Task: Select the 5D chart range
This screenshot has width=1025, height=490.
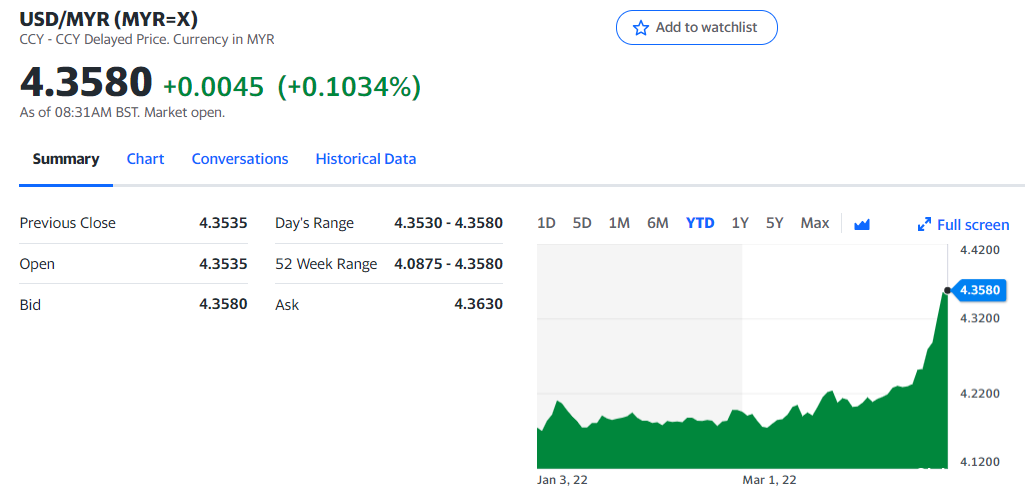Action: coord(582,223)
